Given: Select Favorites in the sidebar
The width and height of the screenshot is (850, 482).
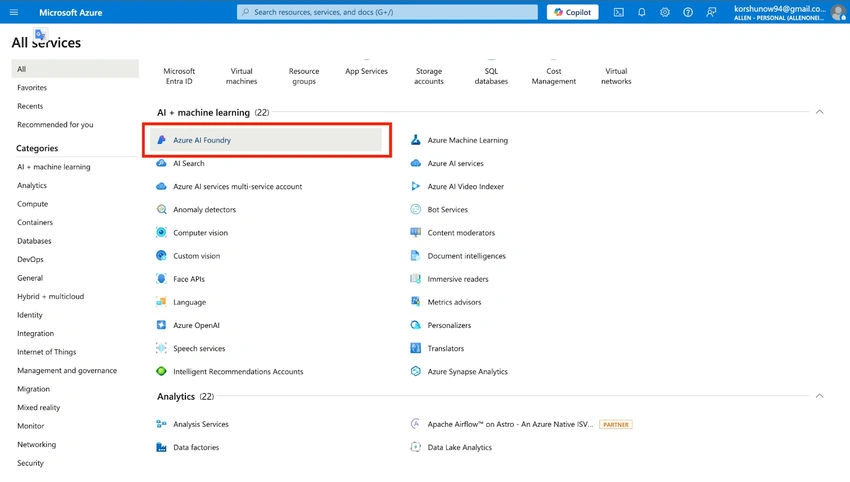Looking at the screenshot, I should 32,87.
